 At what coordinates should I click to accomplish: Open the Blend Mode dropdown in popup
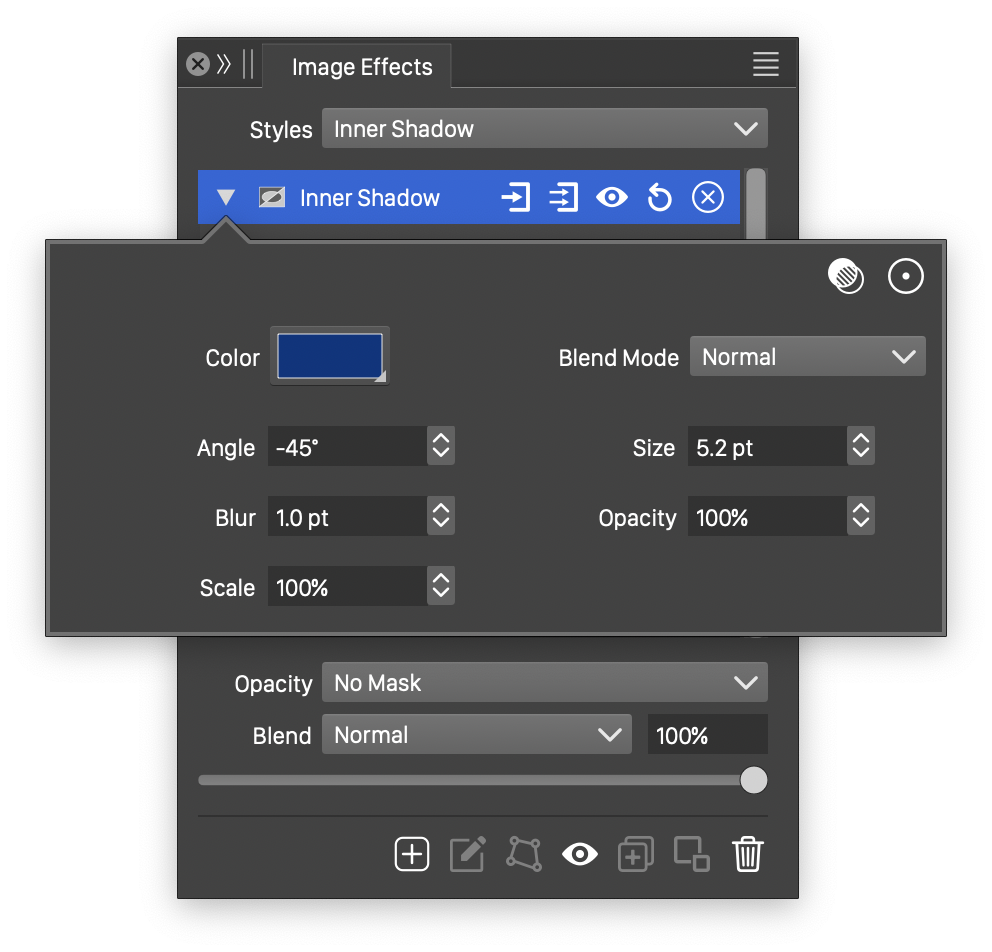[x=807, y=357]
